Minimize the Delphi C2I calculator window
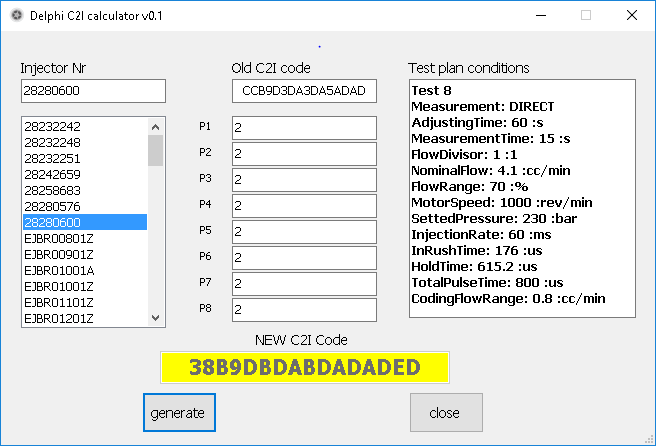Image resolution: width=656 pixels, height=446 pixels. pyautogui.click(x=541, y=15)
